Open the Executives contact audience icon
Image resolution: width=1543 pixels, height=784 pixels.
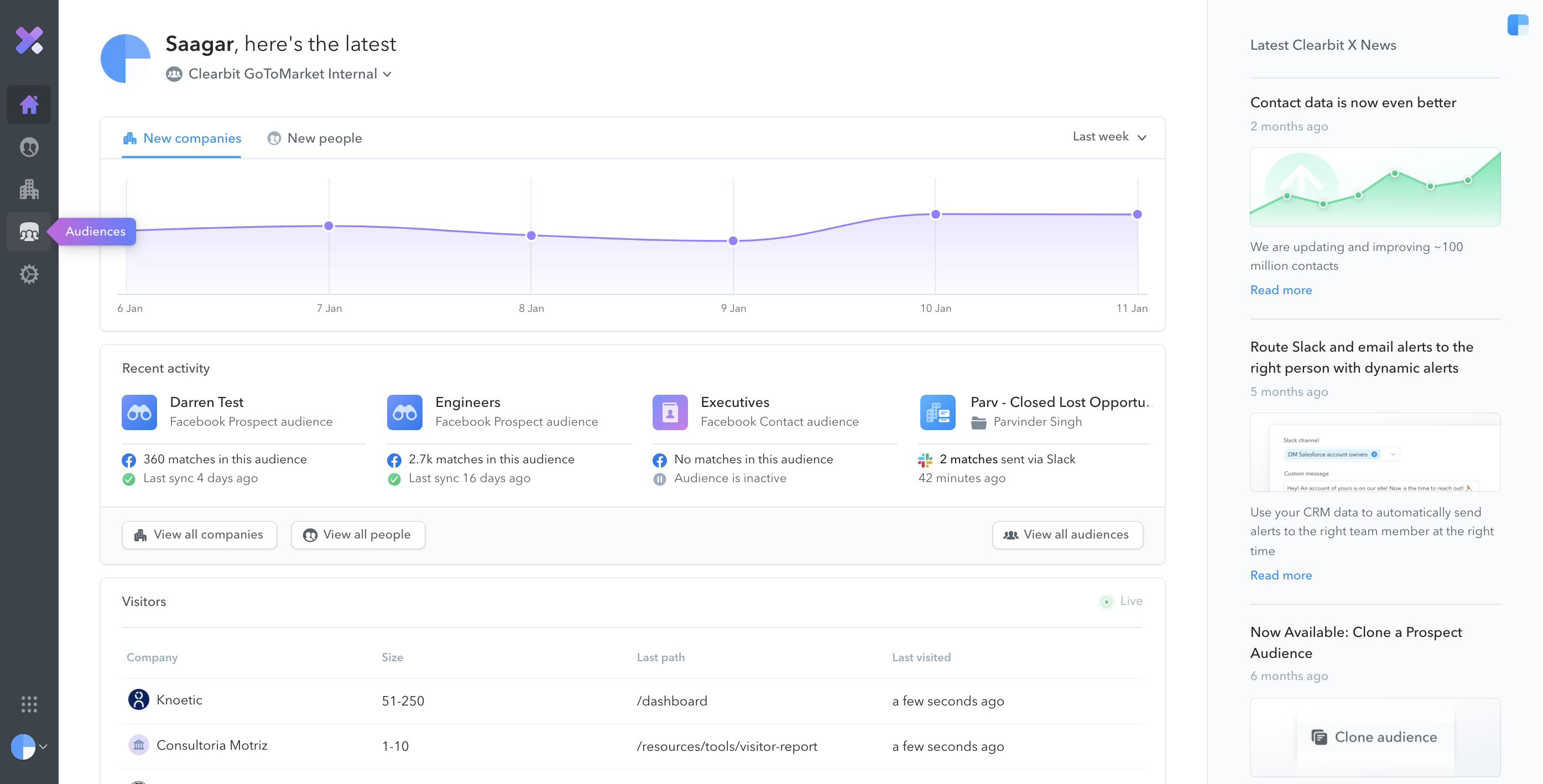coord(670,412)
